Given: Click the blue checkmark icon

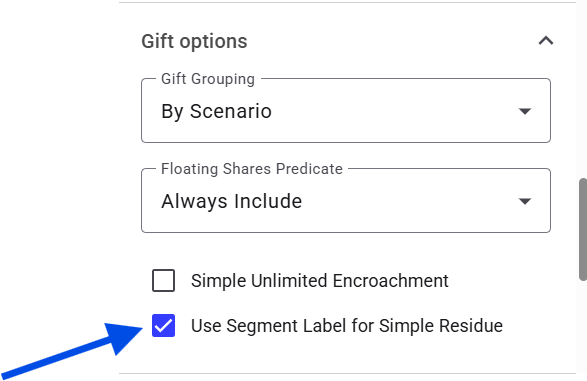Looking at the screenshot, I should click(163, 325).
